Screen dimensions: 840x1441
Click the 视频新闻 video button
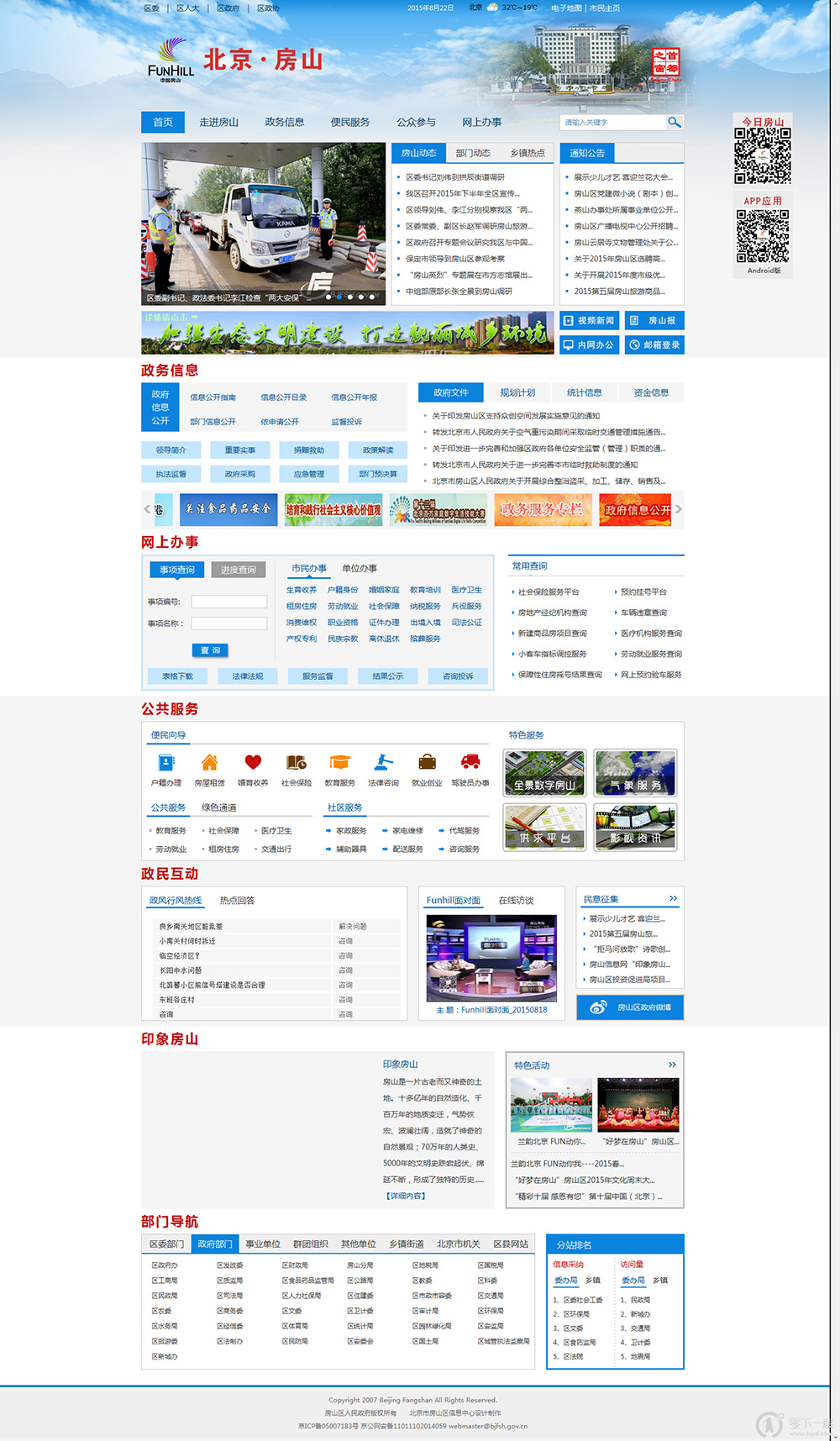click(x=588, y=320)
